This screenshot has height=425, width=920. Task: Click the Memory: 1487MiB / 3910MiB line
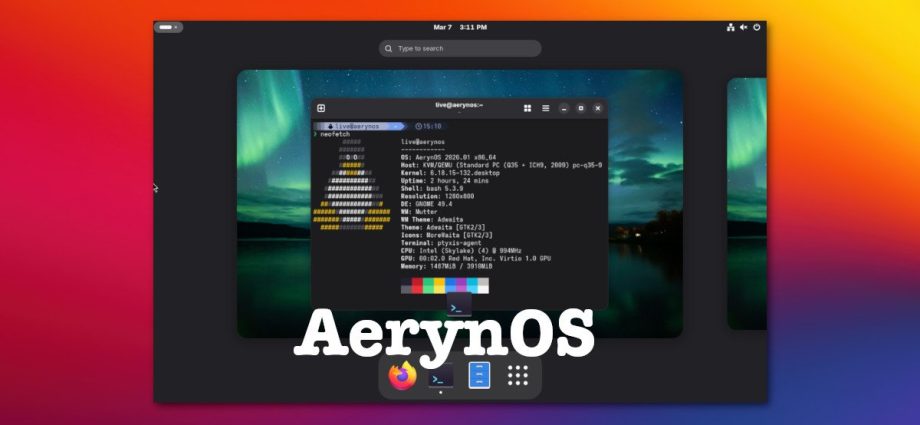coord(447,266)
